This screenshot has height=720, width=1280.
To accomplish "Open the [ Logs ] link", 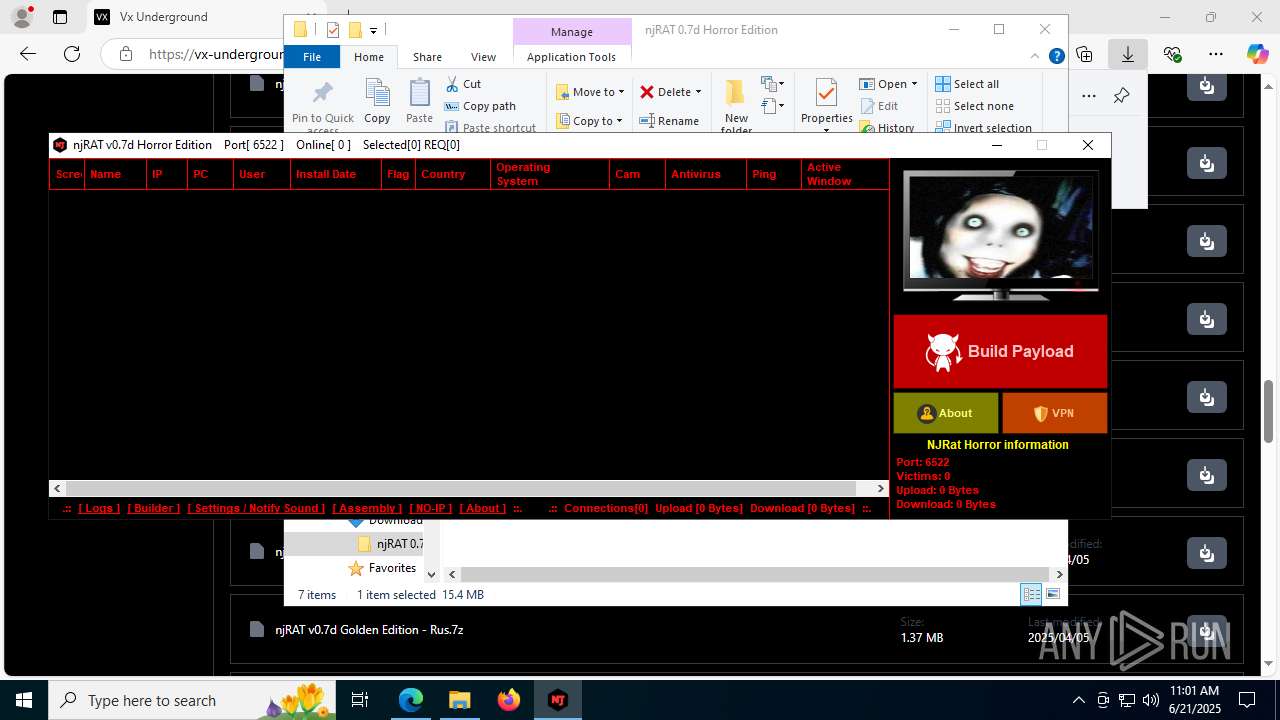I will pyautogui.click(x=99, y=508).
